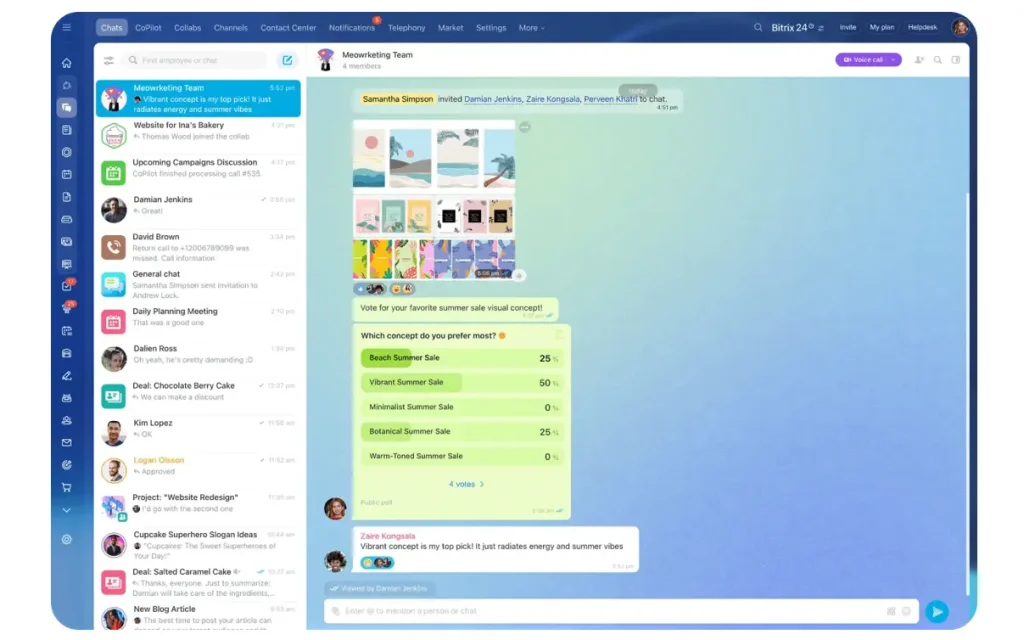
Task: Click the add members icon in chat header
Action: (x=918, y=60)
